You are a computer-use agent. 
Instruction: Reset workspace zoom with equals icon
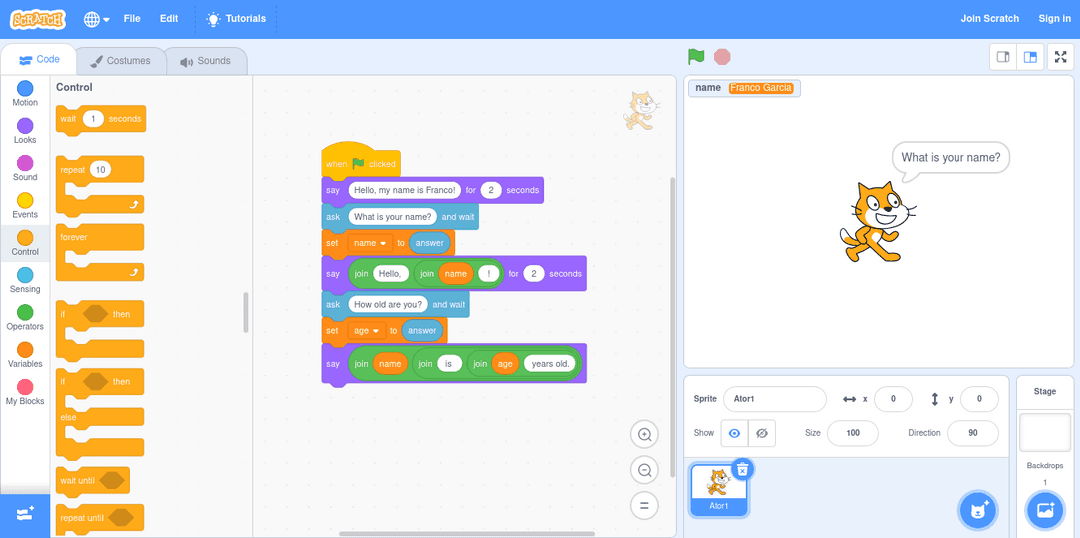(645, 506)
